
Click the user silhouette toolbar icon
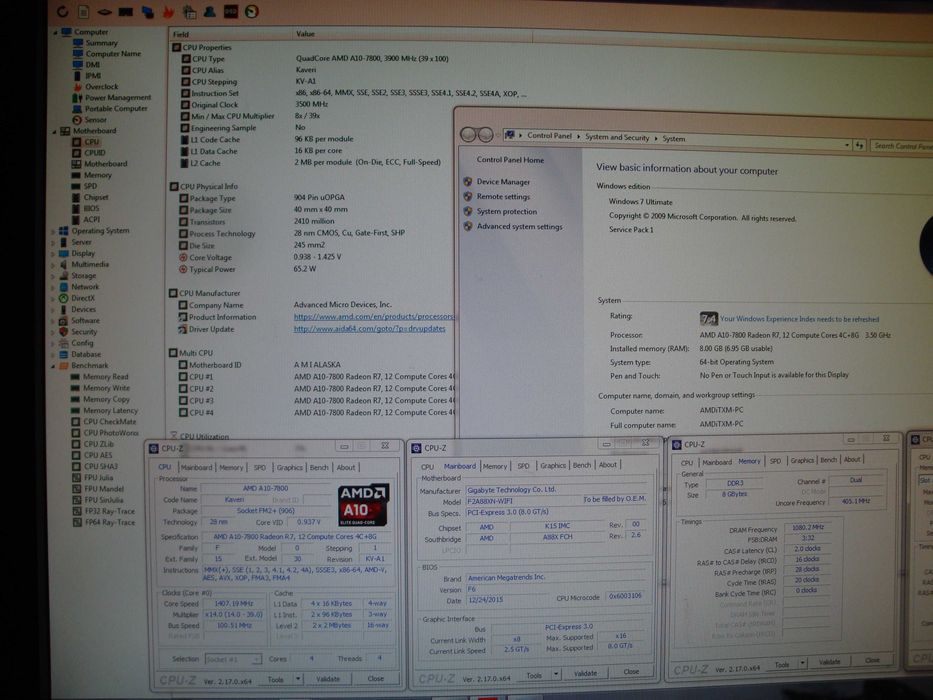tap(210, 11)
